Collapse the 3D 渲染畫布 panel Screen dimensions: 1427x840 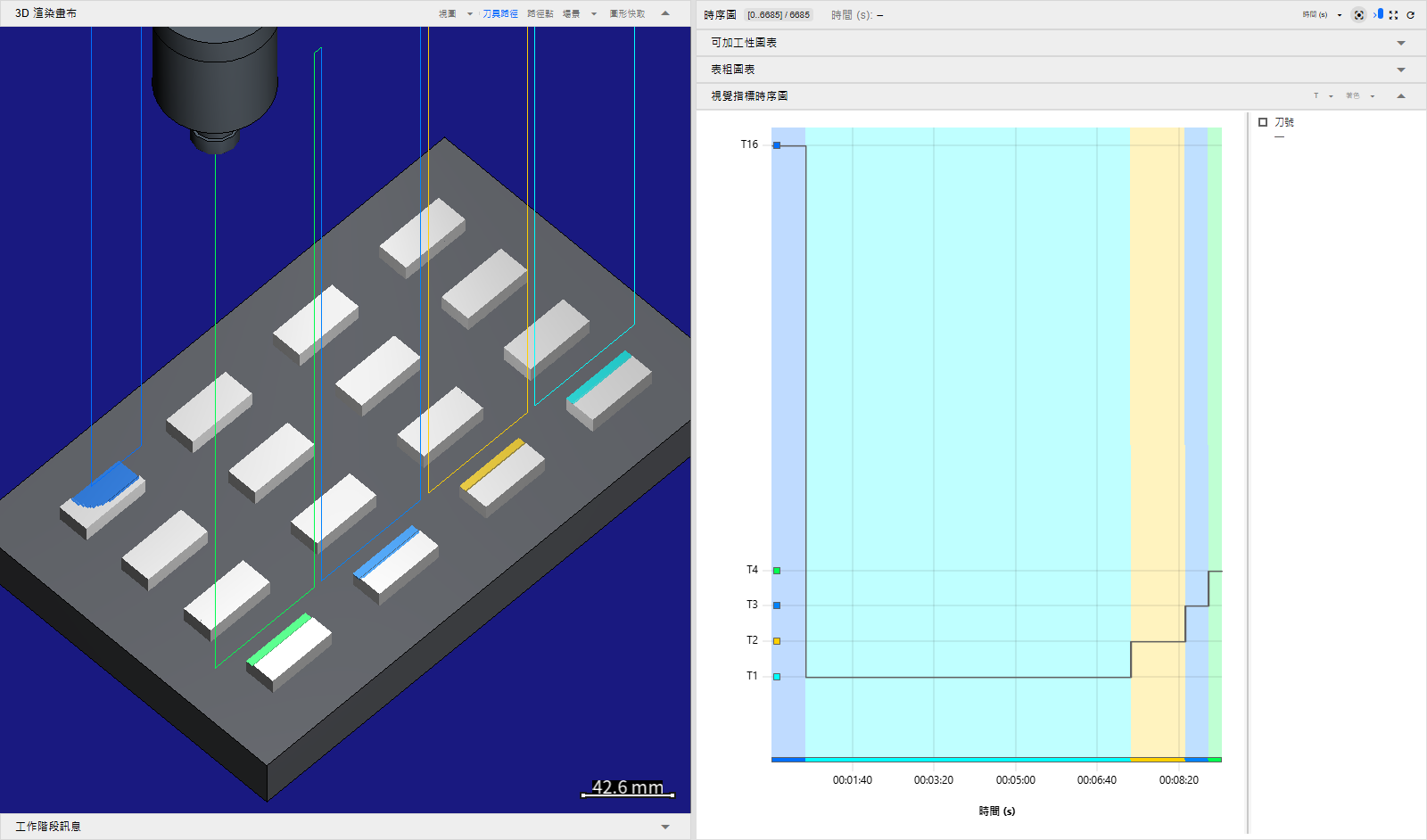pyautogui.click(x=665, y=13)
